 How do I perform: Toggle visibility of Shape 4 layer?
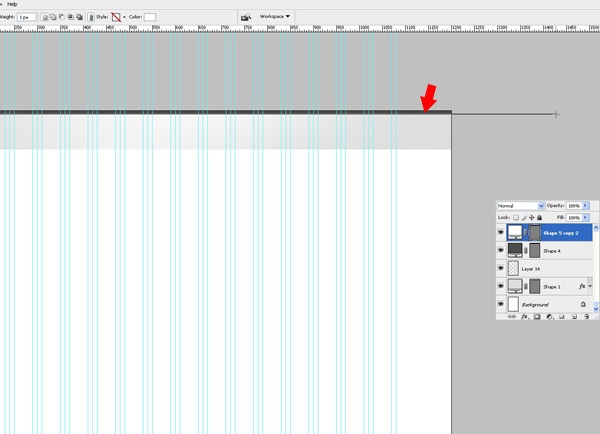tap(501, 250)
